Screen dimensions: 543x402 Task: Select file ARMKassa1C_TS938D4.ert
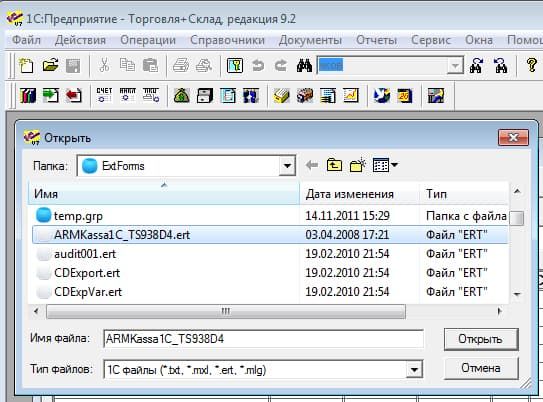coord(270,235)
